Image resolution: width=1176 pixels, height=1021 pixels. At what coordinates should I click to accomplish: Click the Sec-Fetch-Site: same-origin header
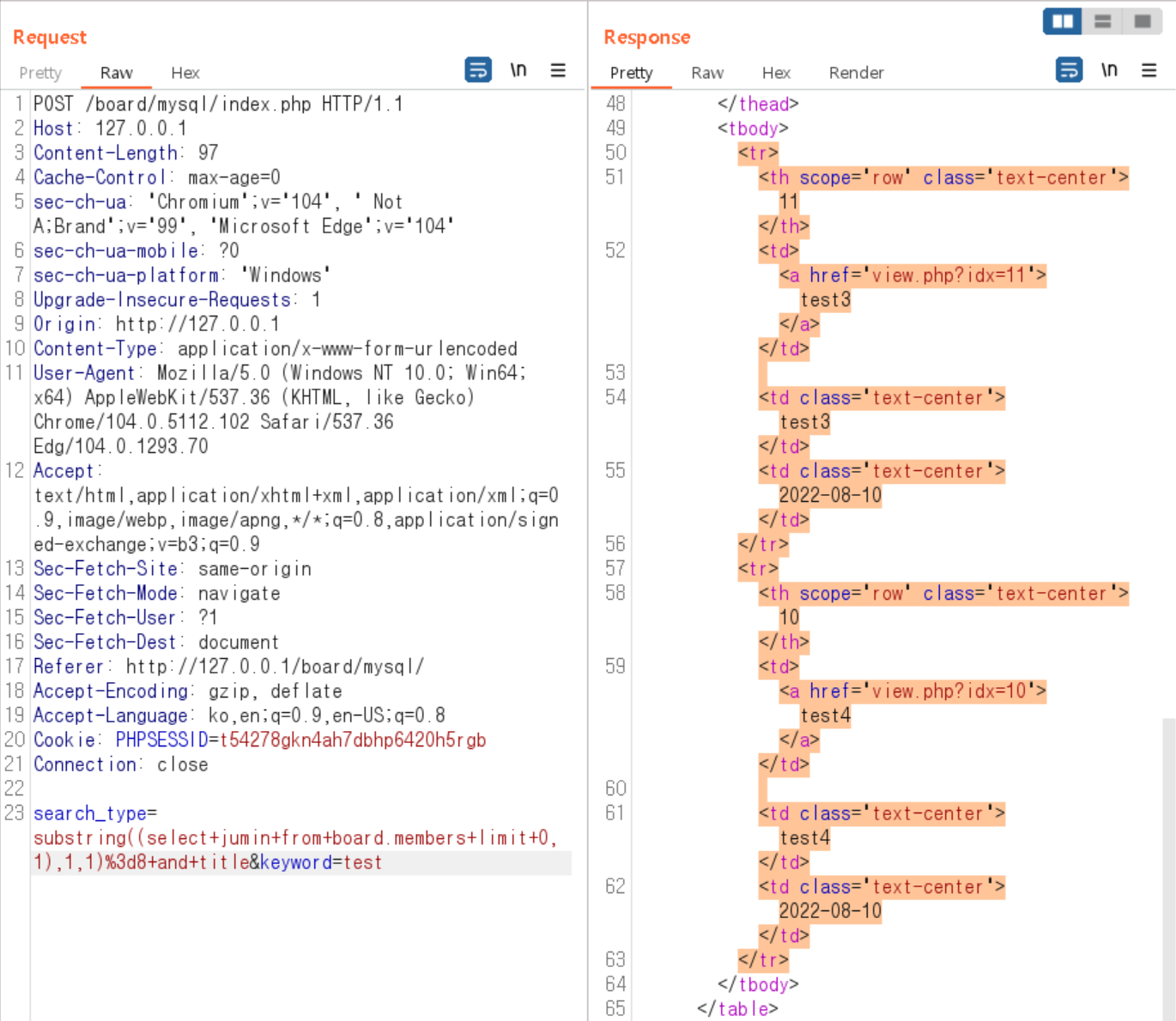coord(173,569)
